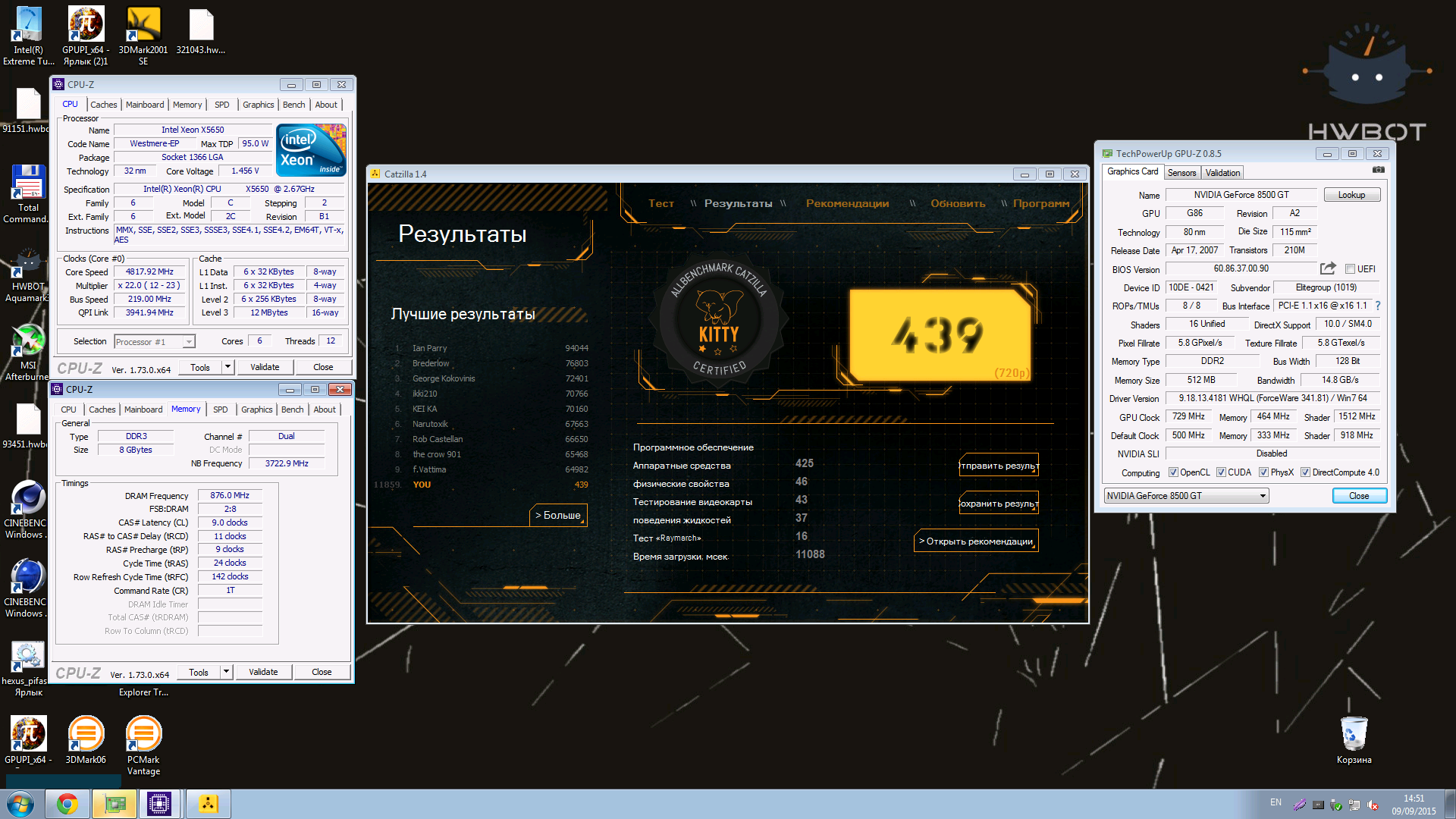Open second CINEBENCH Windows desktop icon
The height and width of the screenshot is (819, 1456).
pyautogui.click(x=28, y=588)
